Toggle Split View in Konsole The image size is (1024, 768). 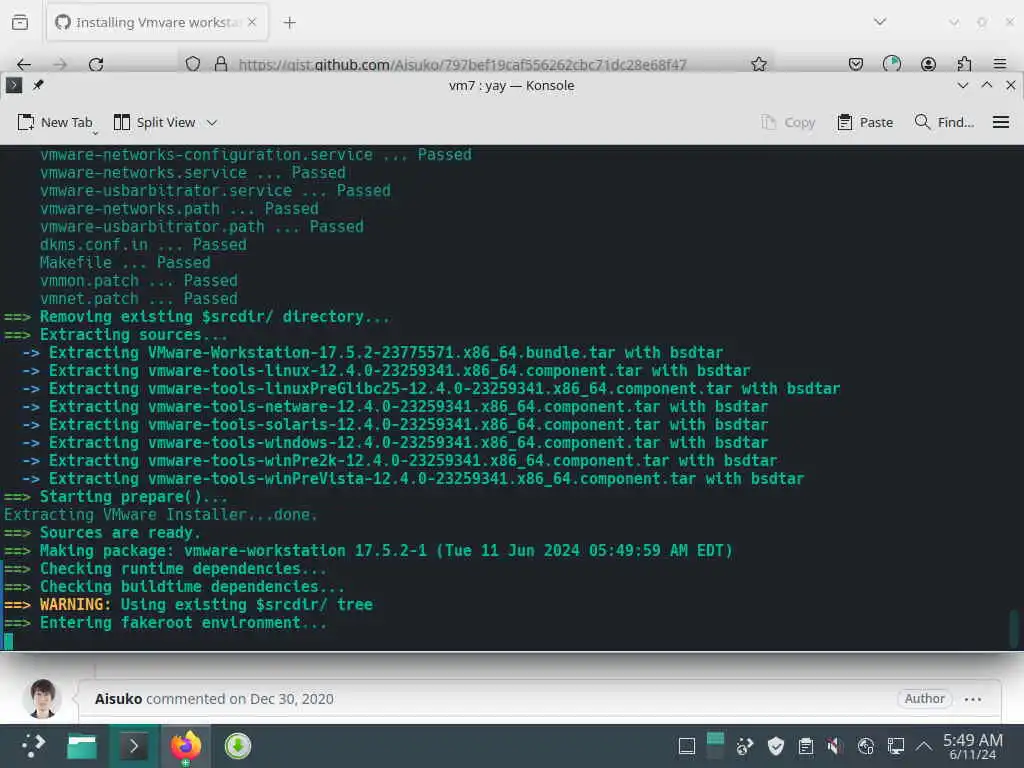[155, 122]
